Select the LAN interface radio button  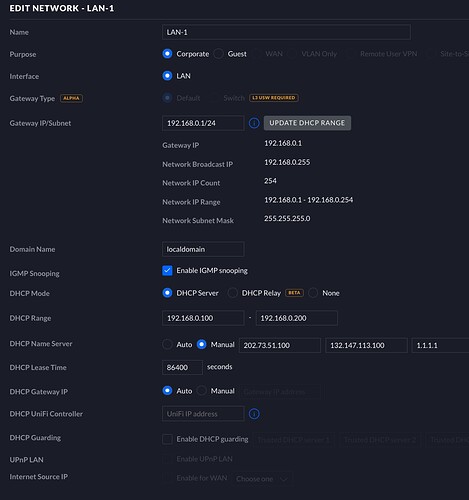click(x=167, y=76)
